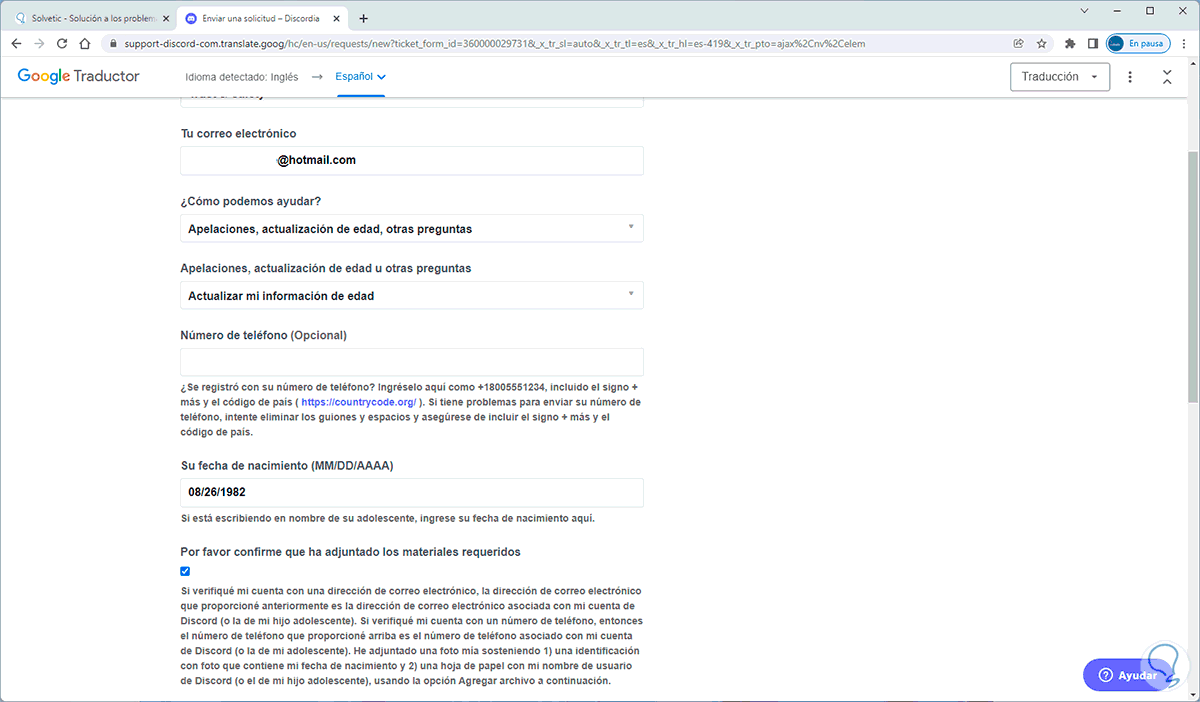
Task: Go back with the browser back arrow
Action: (x=17, y=44)
